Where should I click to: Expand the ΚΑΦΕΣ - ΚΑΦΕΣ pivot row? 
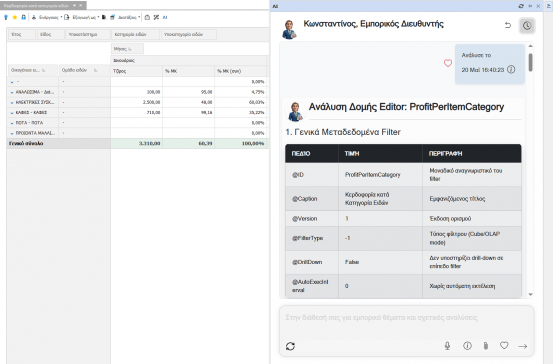pyautogui.click(x=12, y=113)
